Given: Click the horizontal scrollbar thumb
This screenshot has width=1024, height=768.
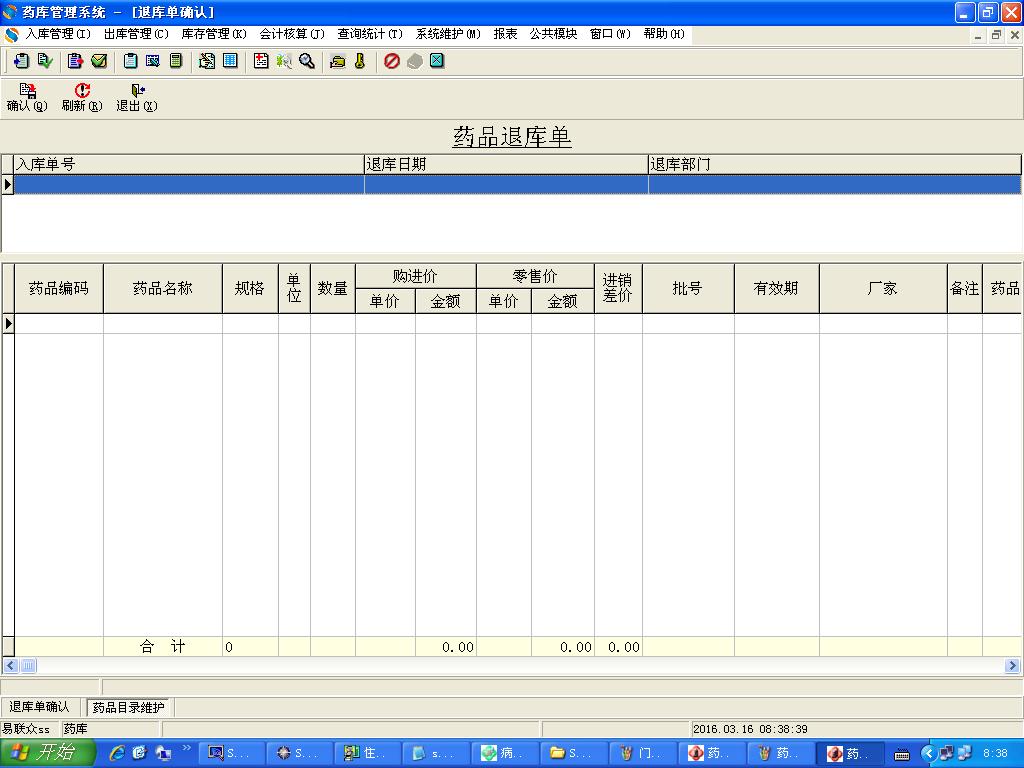Looking at the screenshot, I should 28,665.
